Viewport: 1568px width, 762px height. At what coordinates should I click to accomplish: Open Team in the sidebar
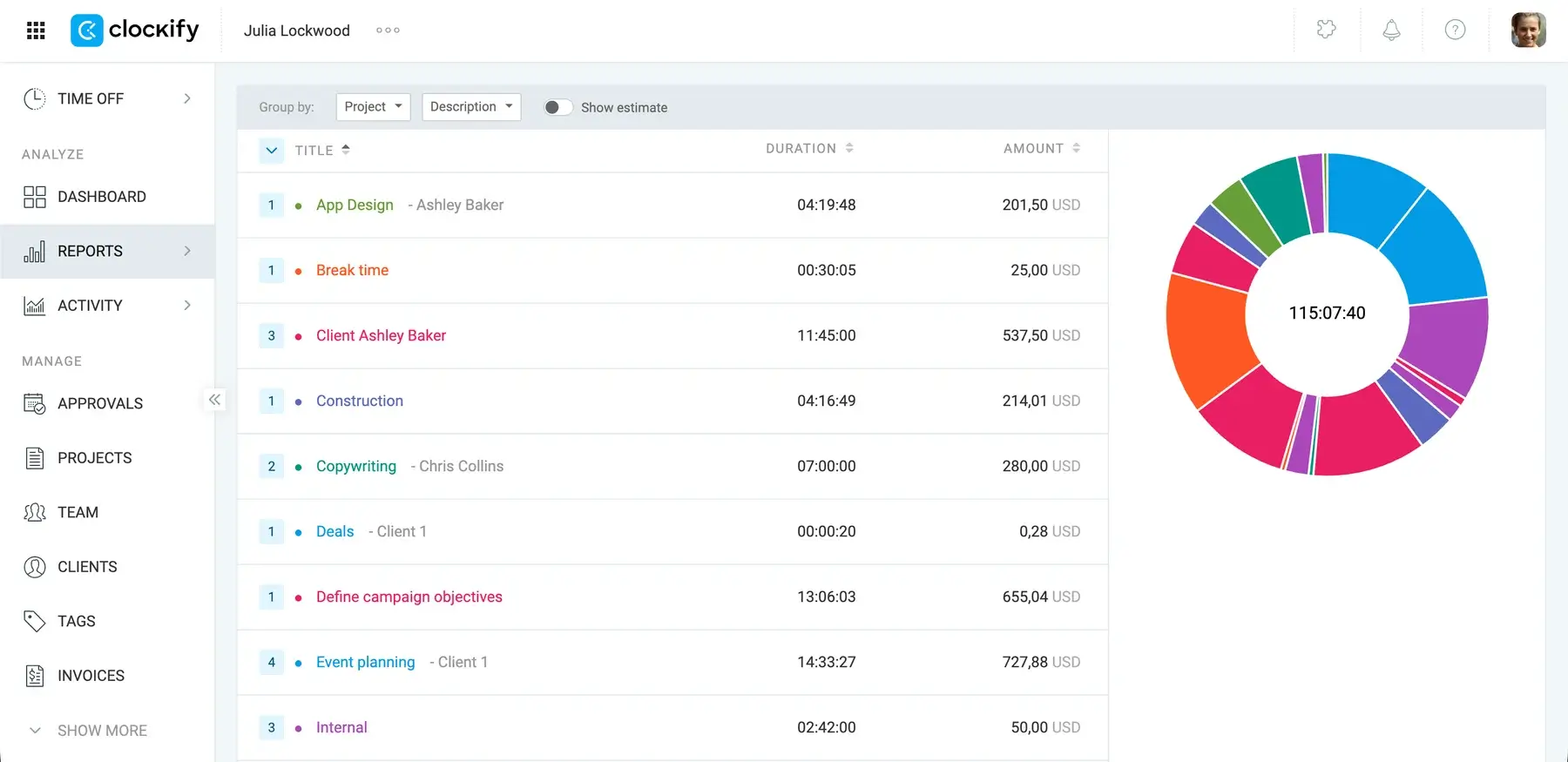[78, 512]
